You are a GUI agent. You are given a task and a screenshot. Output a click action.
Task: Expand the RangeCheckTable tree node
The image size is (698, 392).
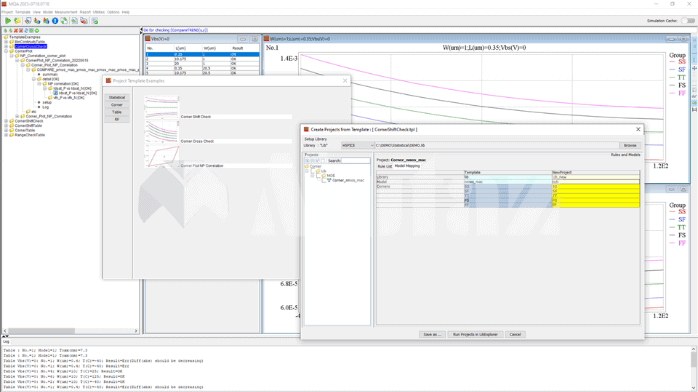point(6,135)
